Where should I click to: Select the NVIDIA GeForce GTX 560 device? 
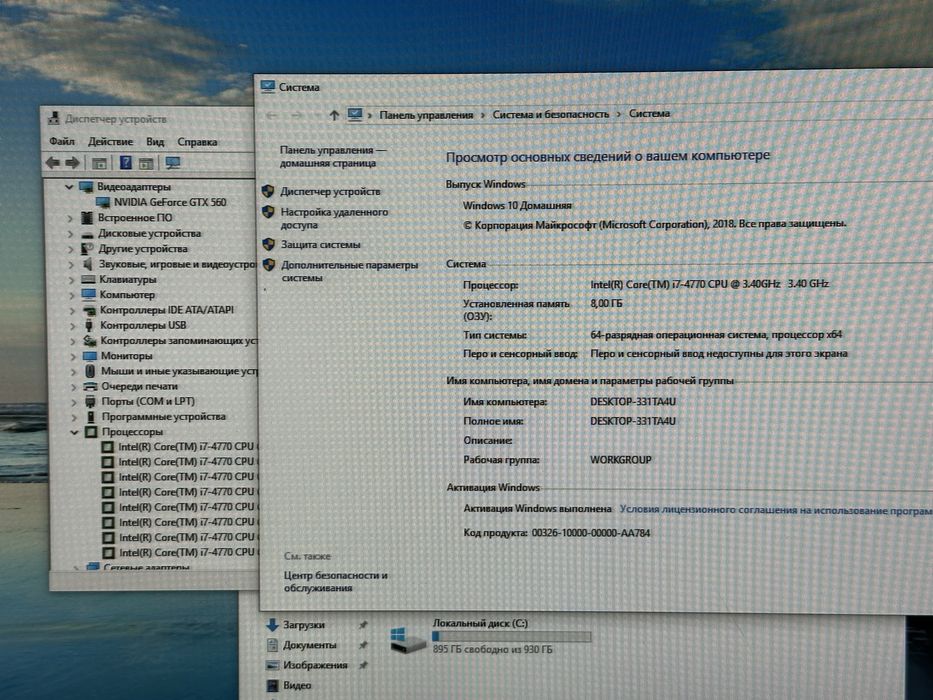[x=170, y=202]
